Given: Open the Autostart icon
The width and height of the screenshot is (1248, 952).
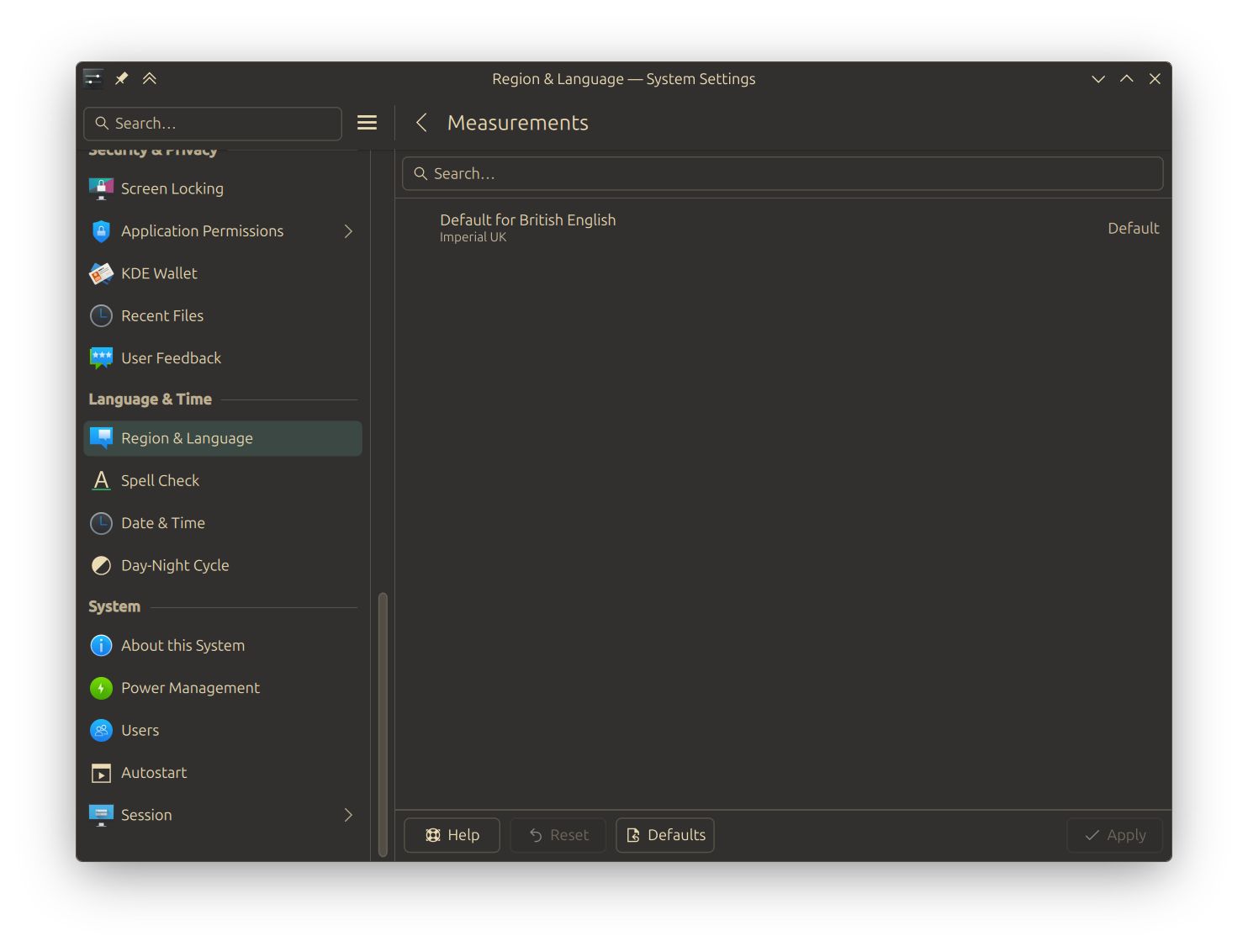Looking at the screenshot, I should 101,773.
